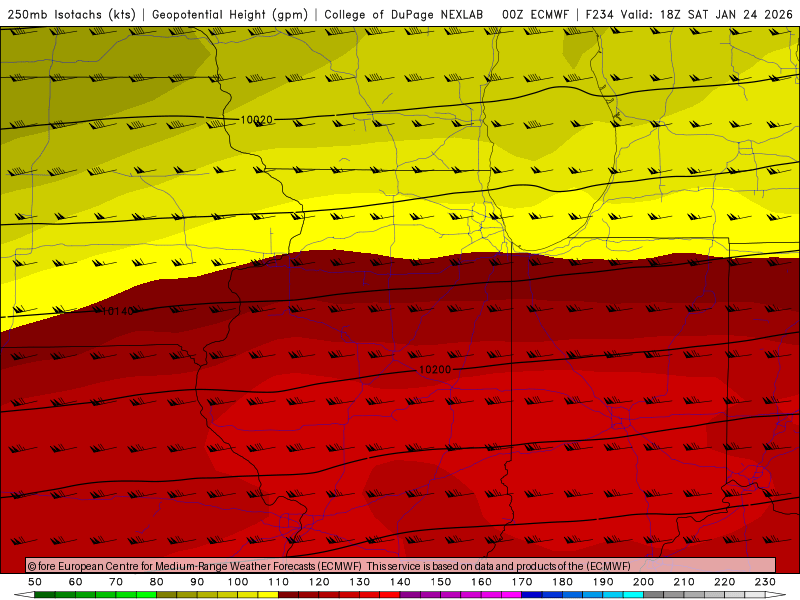
Task: Click the 230 value on the color scale
Action: [765, 582]
